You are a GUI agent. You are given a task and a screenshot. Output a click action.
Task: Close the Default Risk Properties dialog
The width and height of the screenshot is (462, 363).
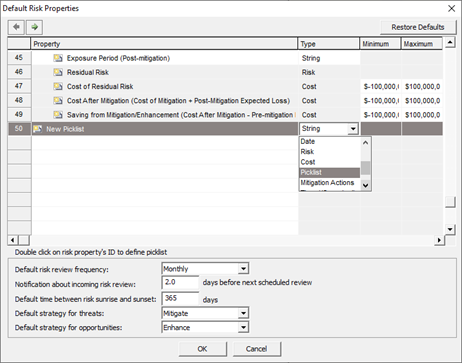click(451, 8)
